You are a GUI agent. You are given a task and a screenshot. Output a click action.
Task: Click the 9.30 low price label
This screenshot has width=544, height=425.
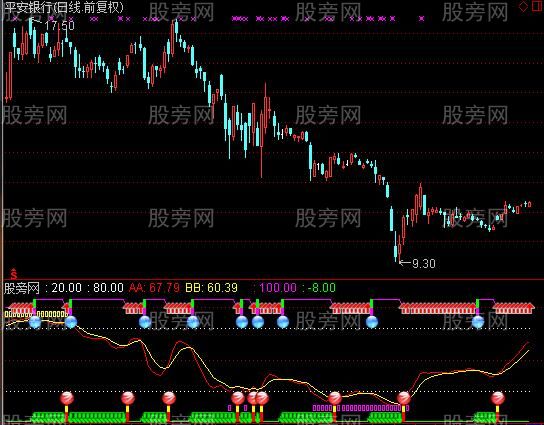(423, 264)
